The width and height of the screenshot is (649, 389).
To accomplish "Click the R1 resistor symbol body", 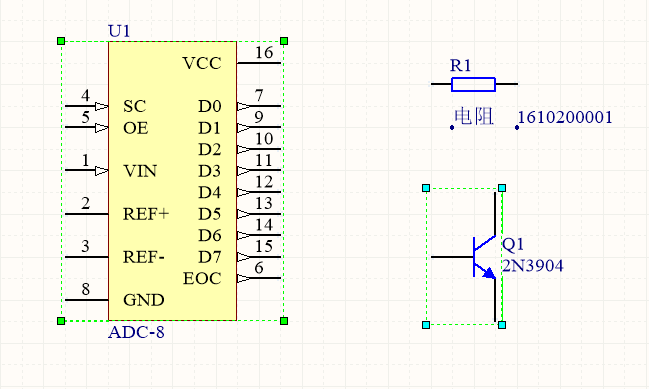I will [474, 84].
